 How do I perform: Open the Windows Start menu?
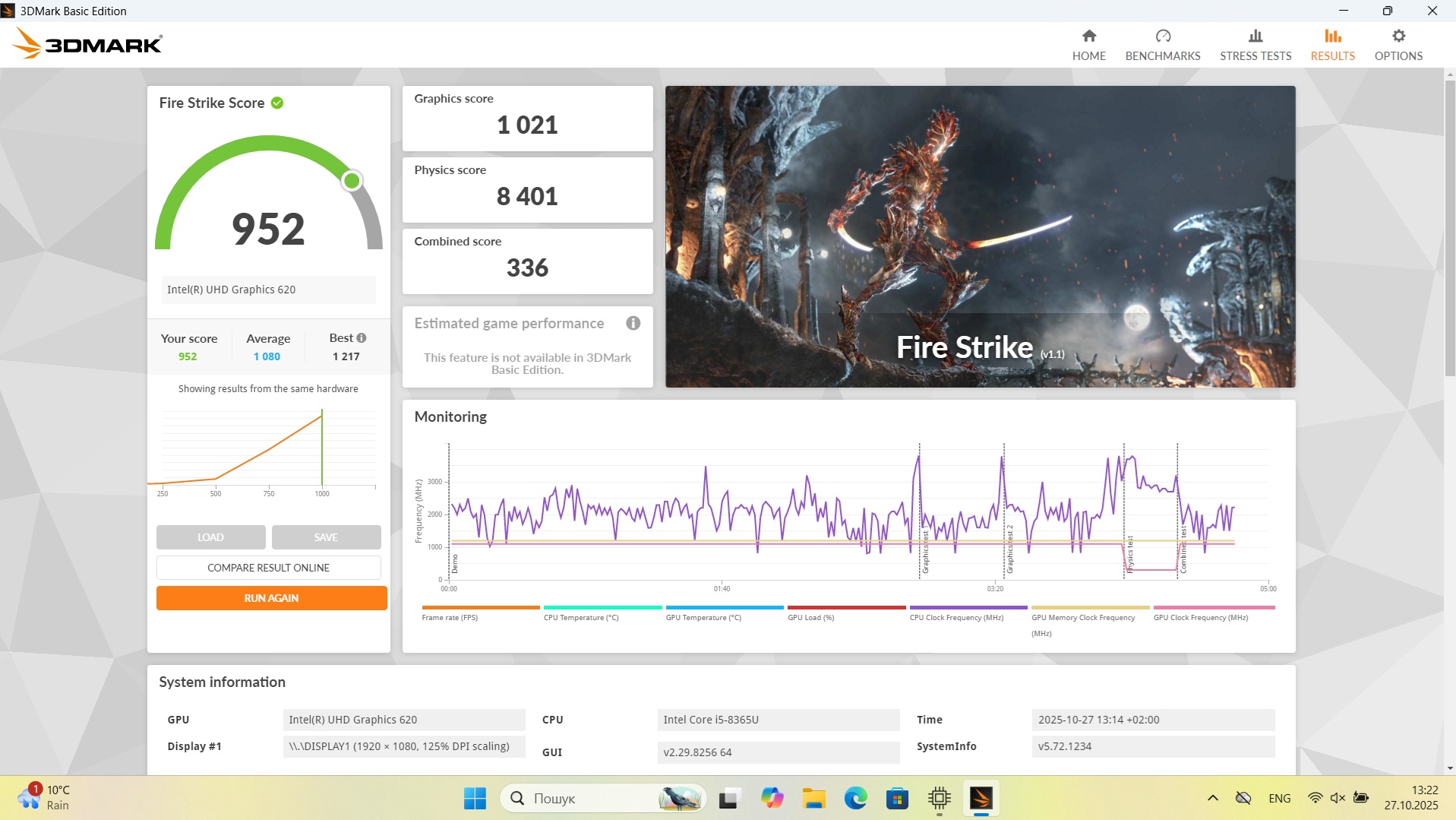(x=475, y=798)
